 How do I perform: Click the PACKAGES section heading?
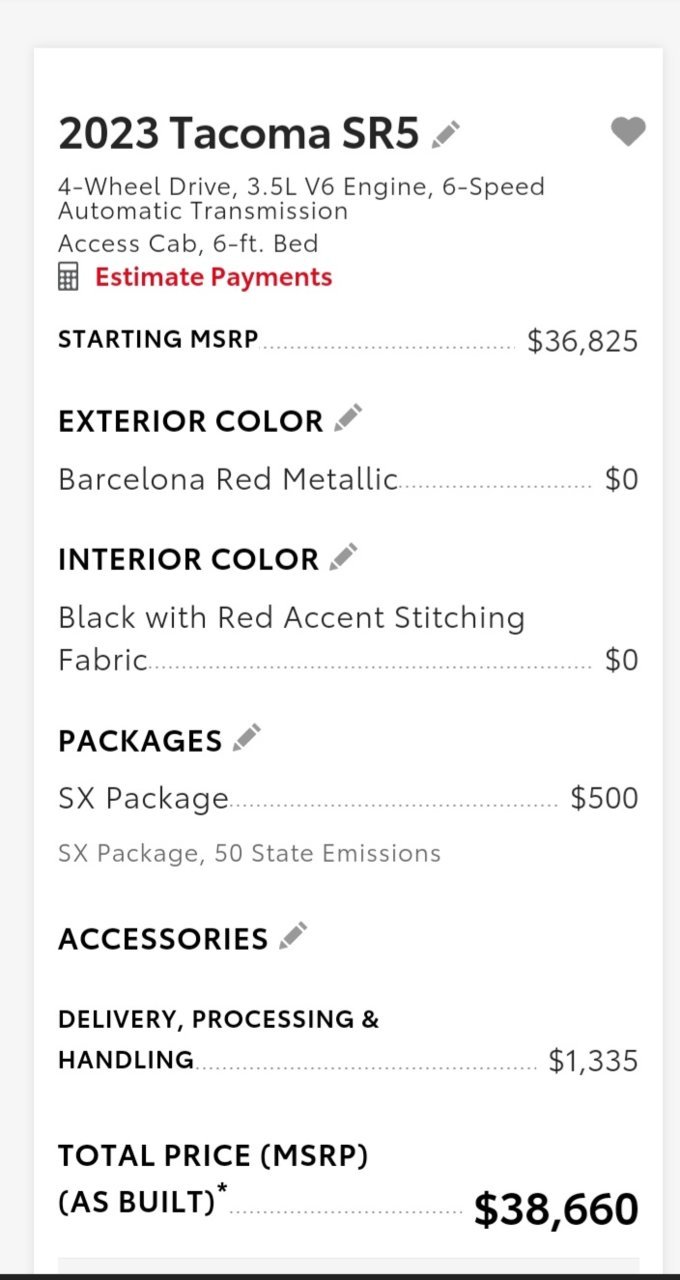pos(140,741)
